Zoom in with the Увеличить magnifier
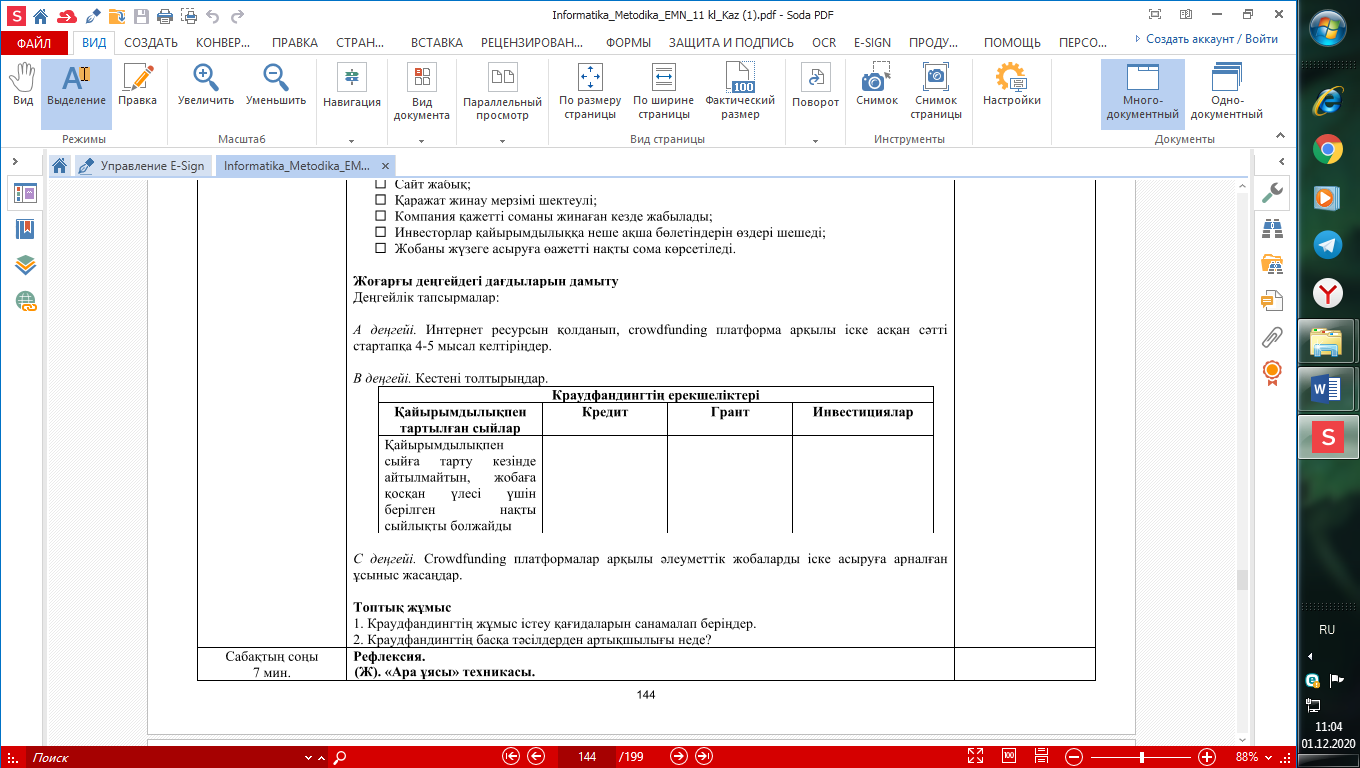 coord(206,85)
